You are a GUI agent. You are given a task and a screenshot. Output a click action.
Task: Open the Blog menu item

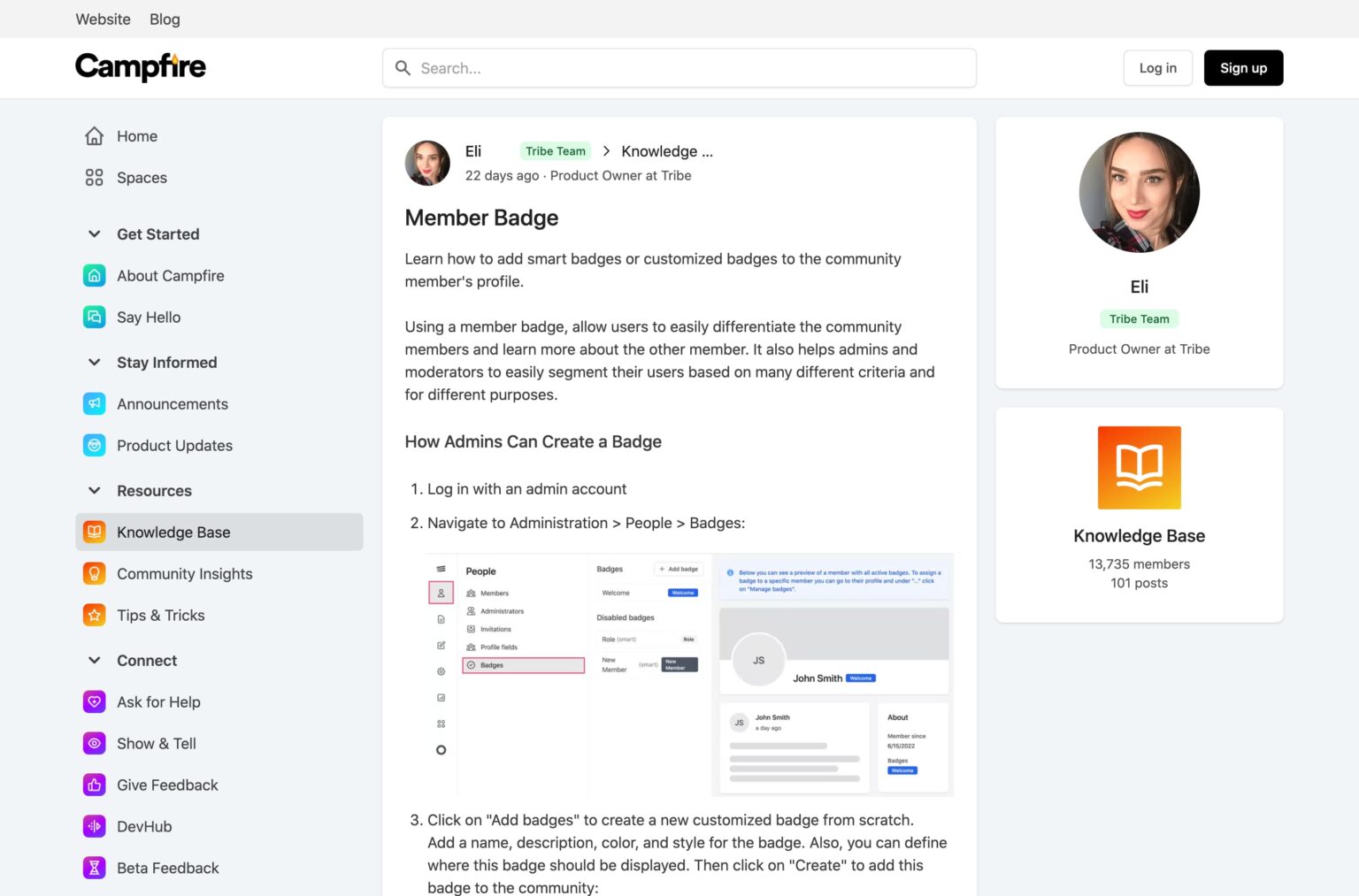[165, 19]
